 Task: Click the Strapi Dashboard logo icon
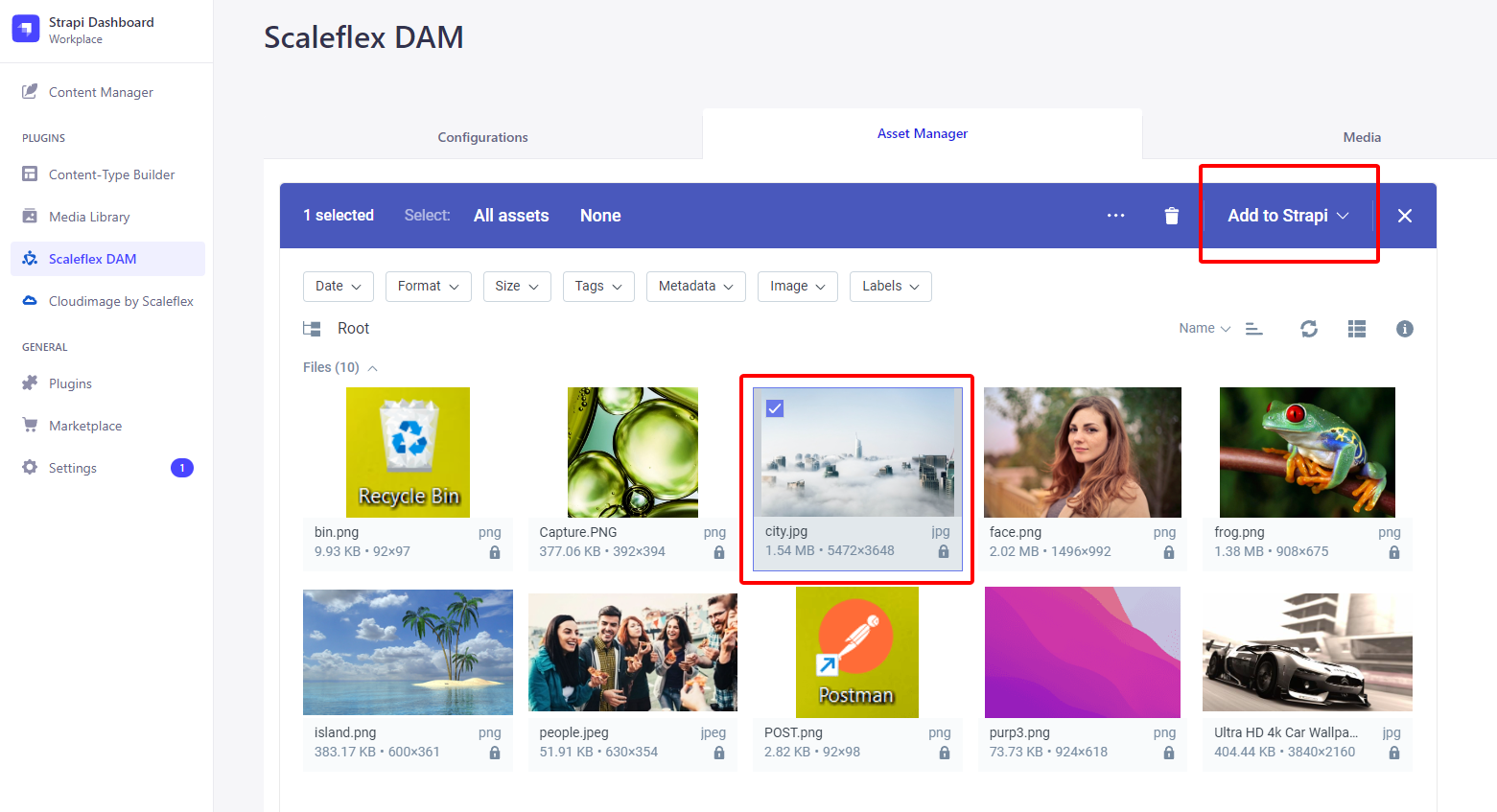[x=26, y=29]
